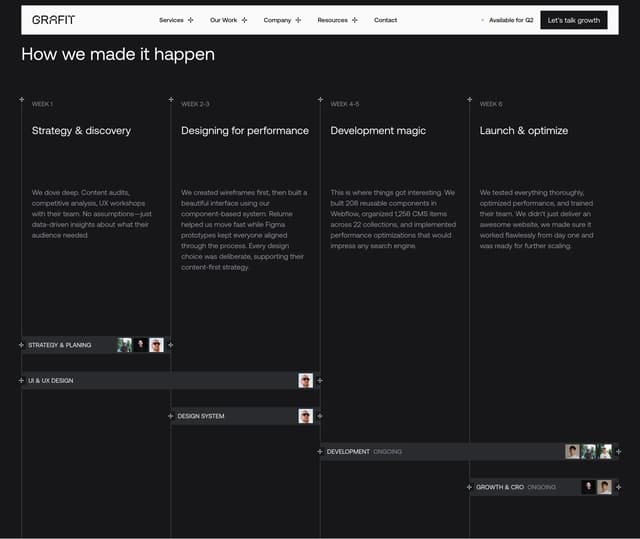The width and height of the screenshot is (640, 539).
Task: Click the GRAFIT logo
Action: [53, 20]
